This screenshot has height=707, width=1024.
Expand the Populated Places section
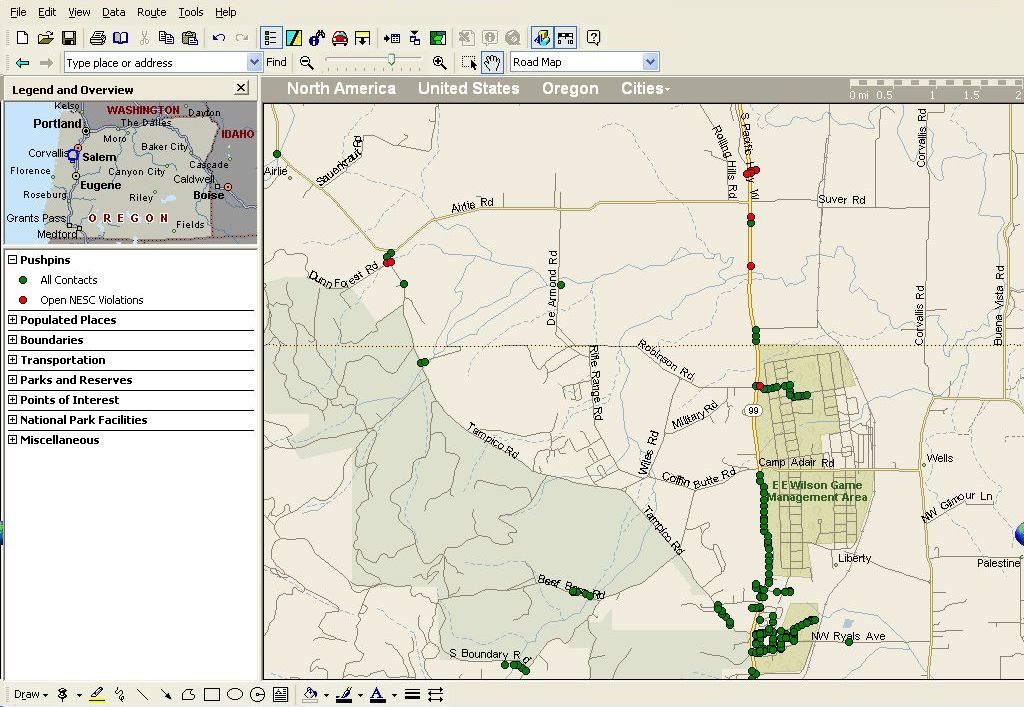13,320
